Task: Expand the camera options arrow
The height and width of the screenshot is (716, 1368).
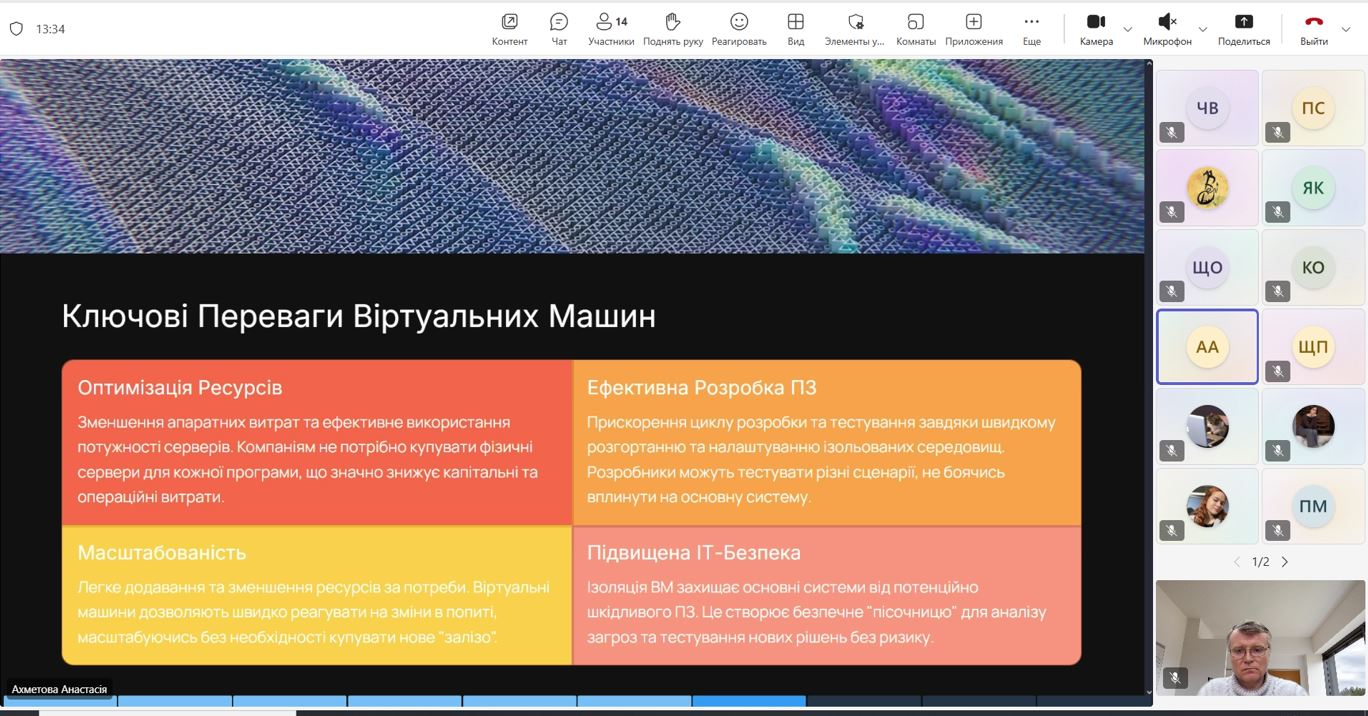Action: [1128, 29]
